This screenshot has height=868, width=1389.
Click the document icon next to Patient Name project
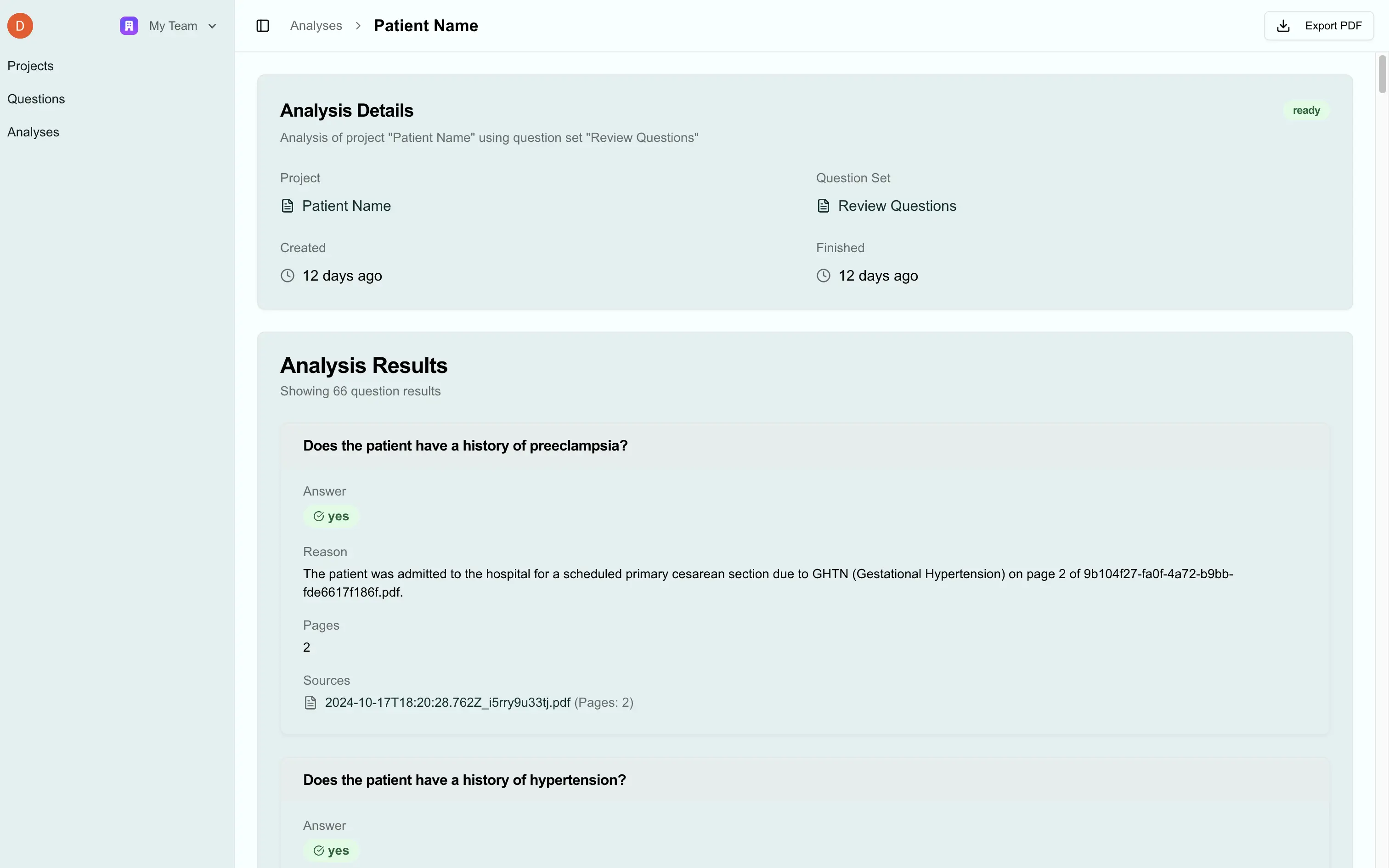(x=288, y=205)
